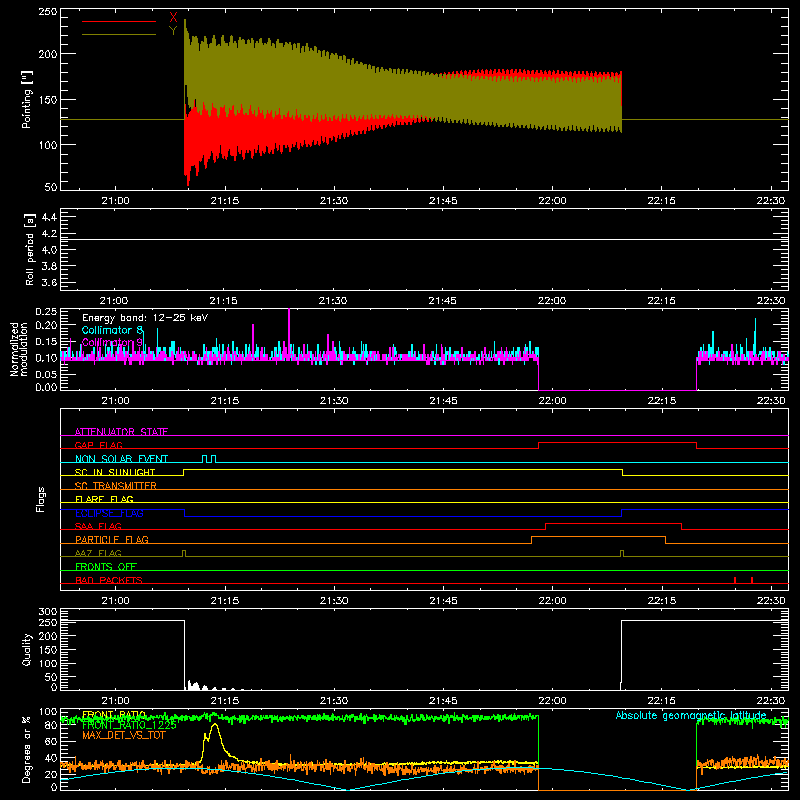The height and width of the screenshot is (800, 800).
Task: Click the olive Y legend label
Action: click(173, 31)
